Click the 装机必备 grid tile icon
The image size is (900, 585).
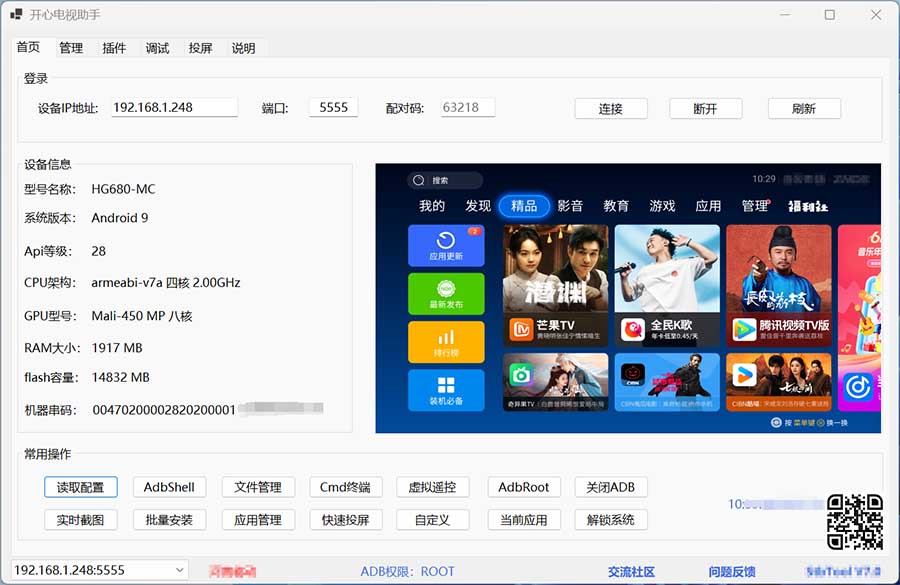(x=446, y=386)
